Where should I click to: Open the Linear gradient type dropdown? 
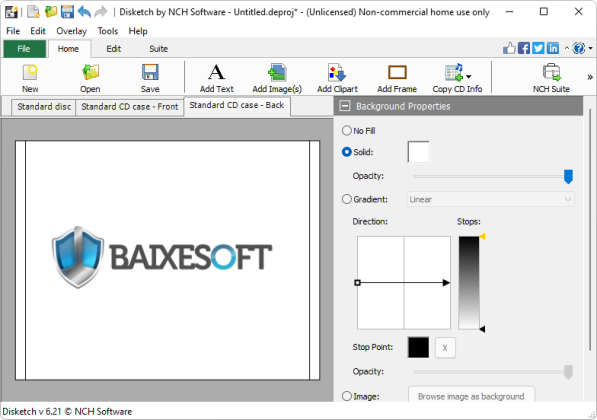491,199
